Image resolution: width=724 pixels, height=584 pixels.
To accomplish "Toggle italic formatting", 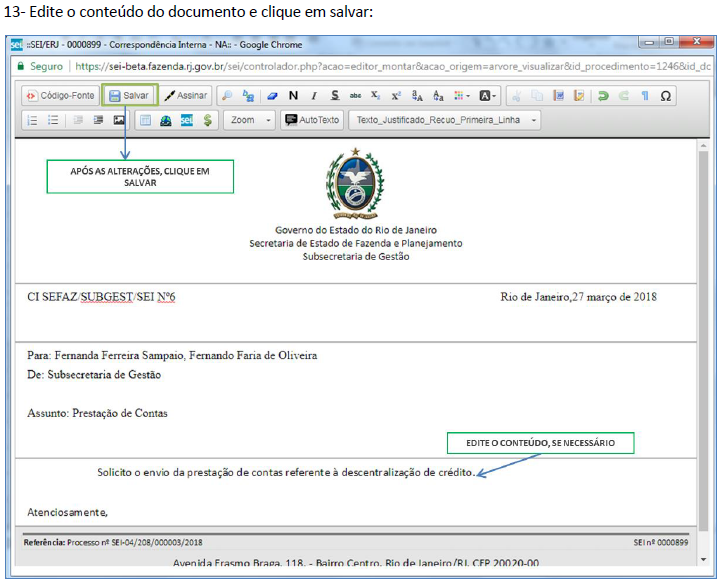I will (314, 96).
